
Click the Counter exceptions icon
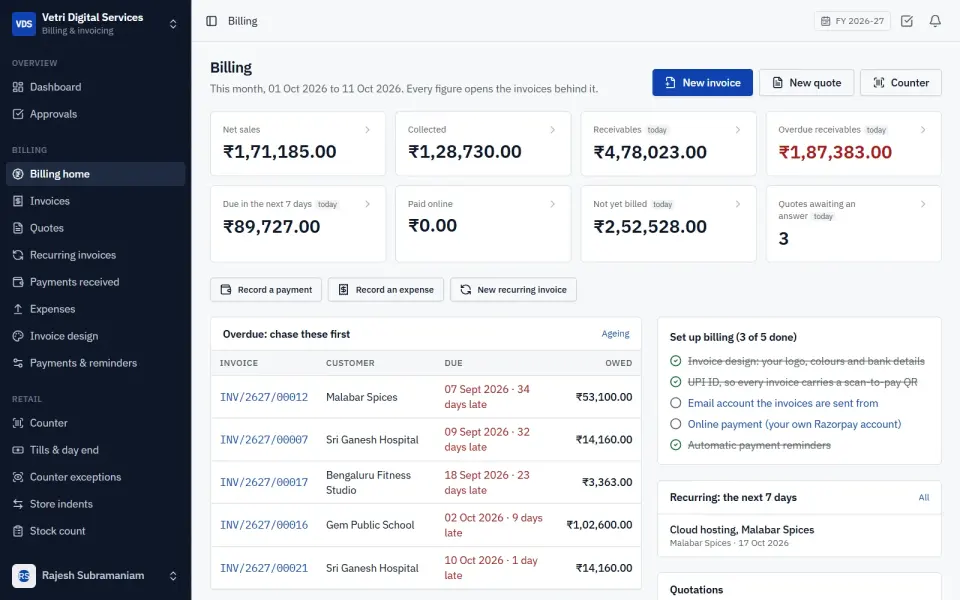(x=18, y=476)
